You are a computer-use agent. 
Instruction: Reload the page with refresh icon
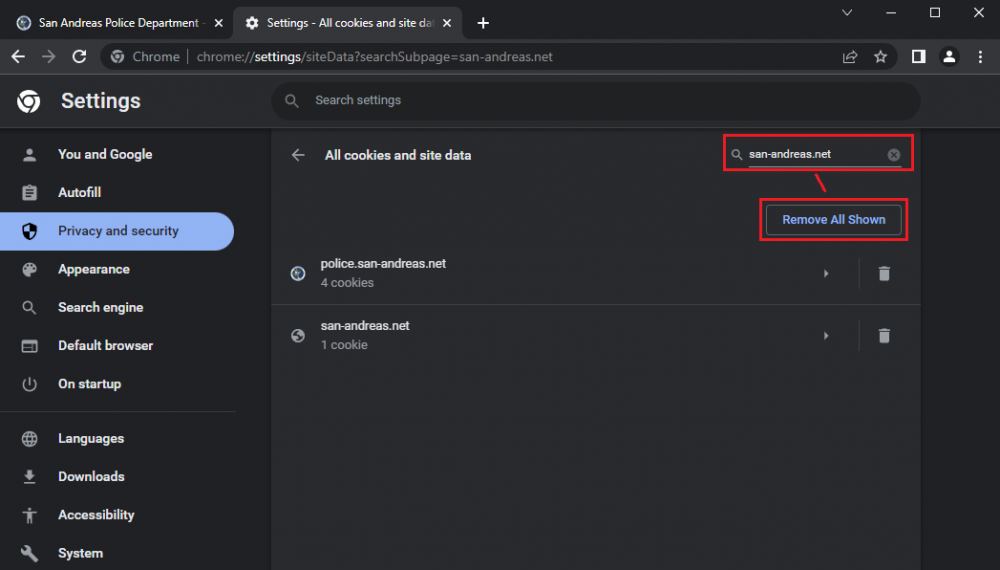[79, 57]
